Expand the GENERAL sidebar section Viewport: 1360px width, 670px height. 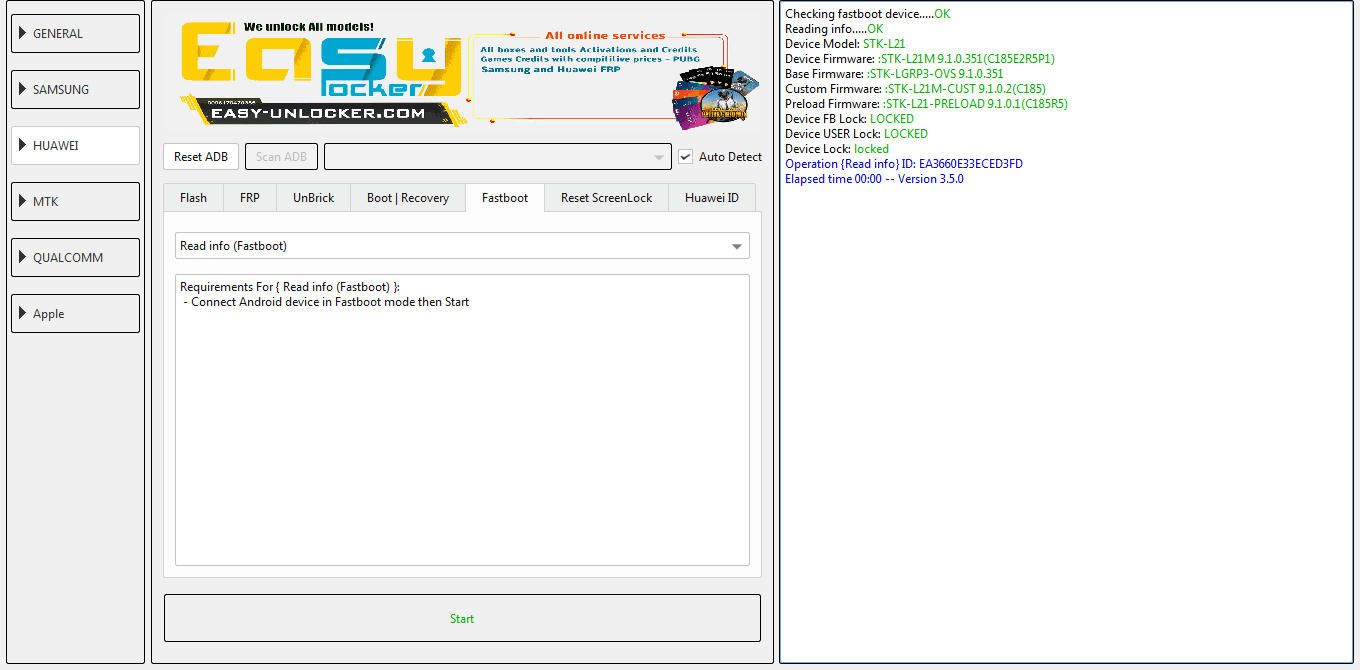(x=75, y=33)
